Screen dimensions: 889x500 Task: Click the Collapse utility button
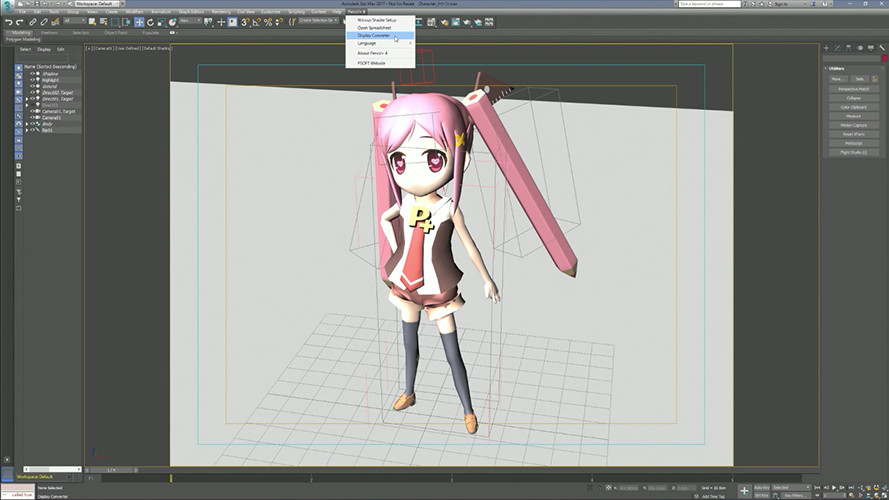click(853, 98)
